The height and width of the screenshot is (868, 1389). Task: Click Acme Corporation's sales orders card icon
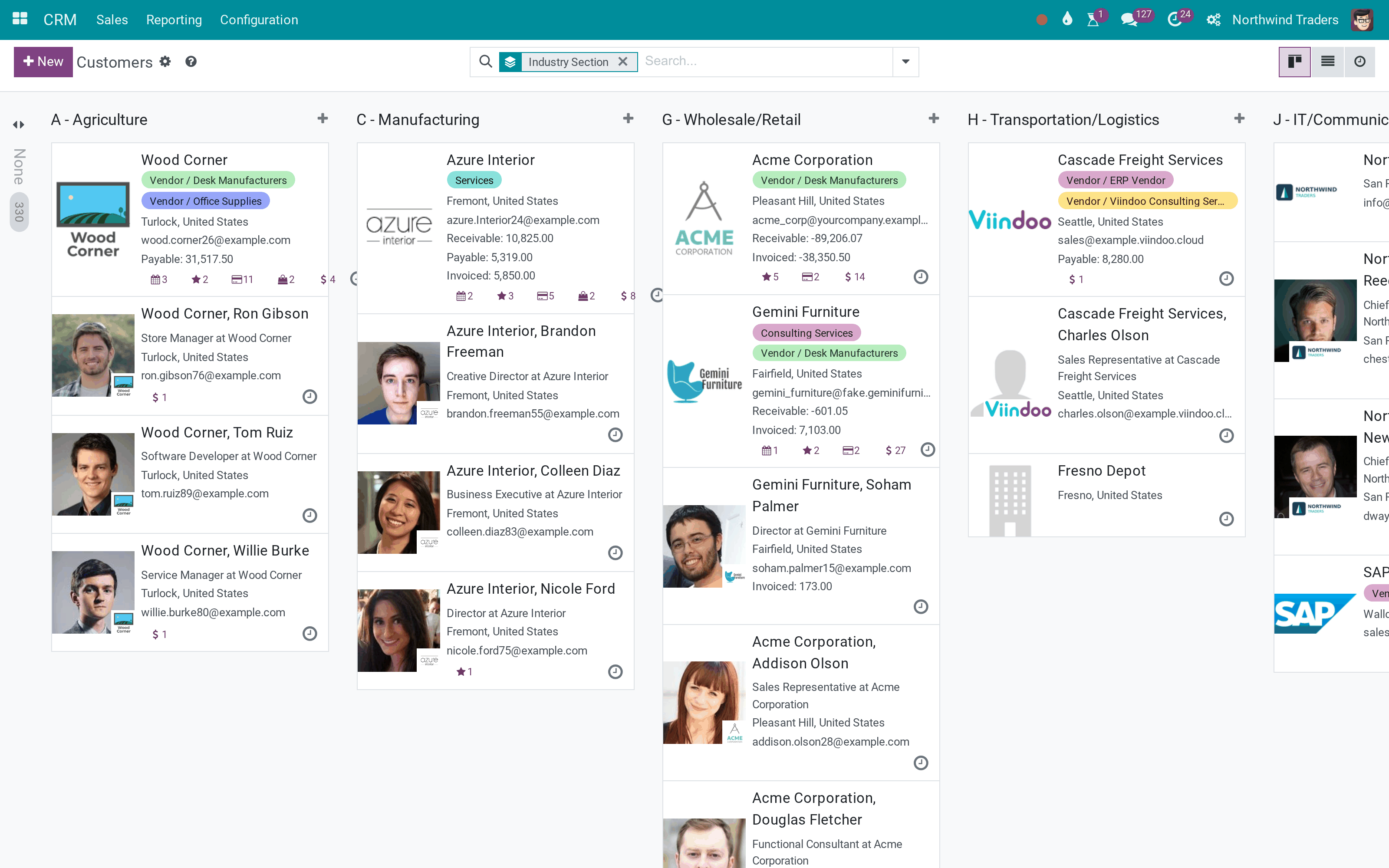(810, 277)
